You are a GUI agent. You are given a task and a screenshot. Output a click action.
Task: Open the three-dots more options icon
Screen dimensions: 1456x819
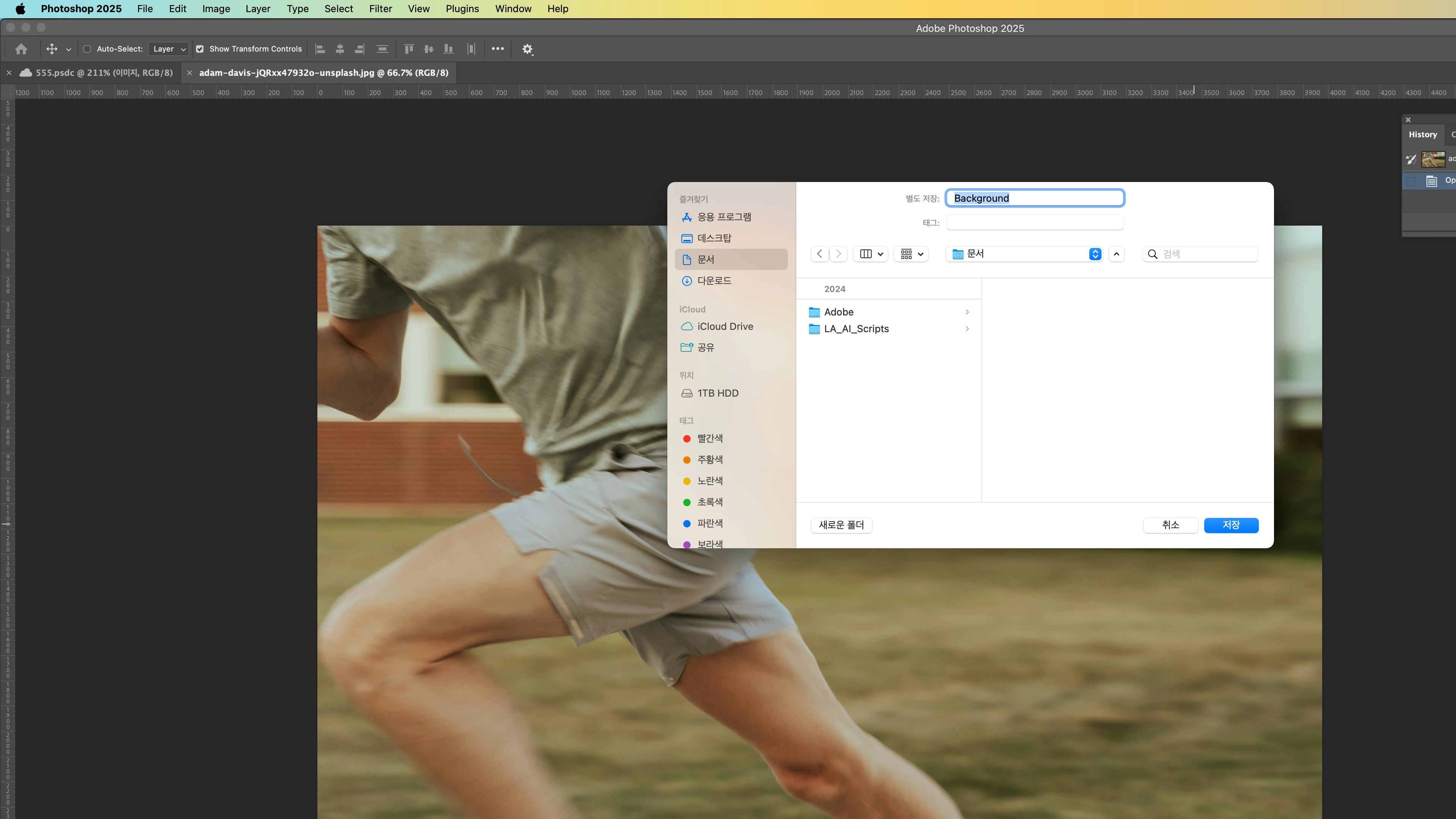(497, 49)
